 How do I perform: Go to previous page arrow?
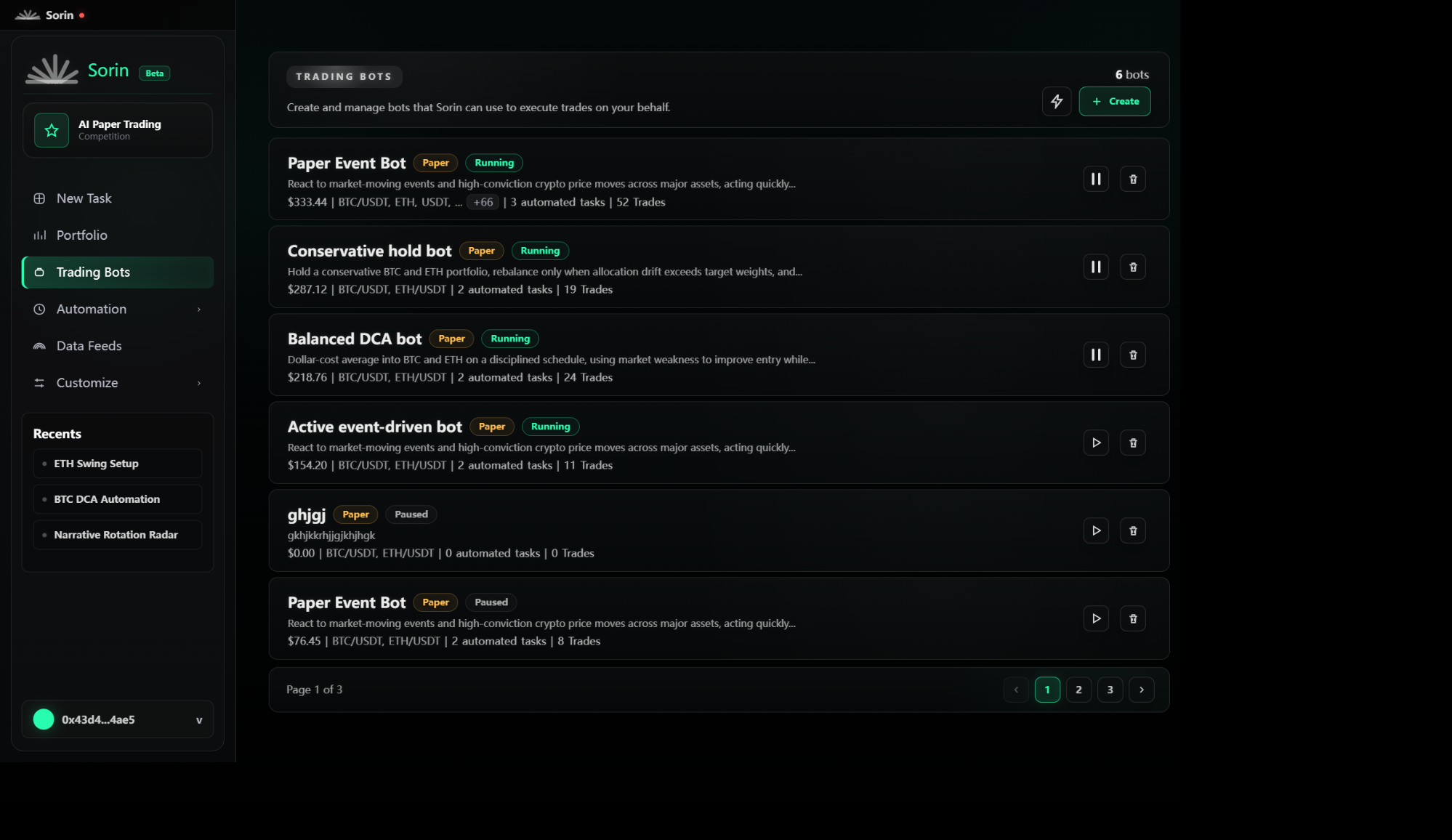1016,690
